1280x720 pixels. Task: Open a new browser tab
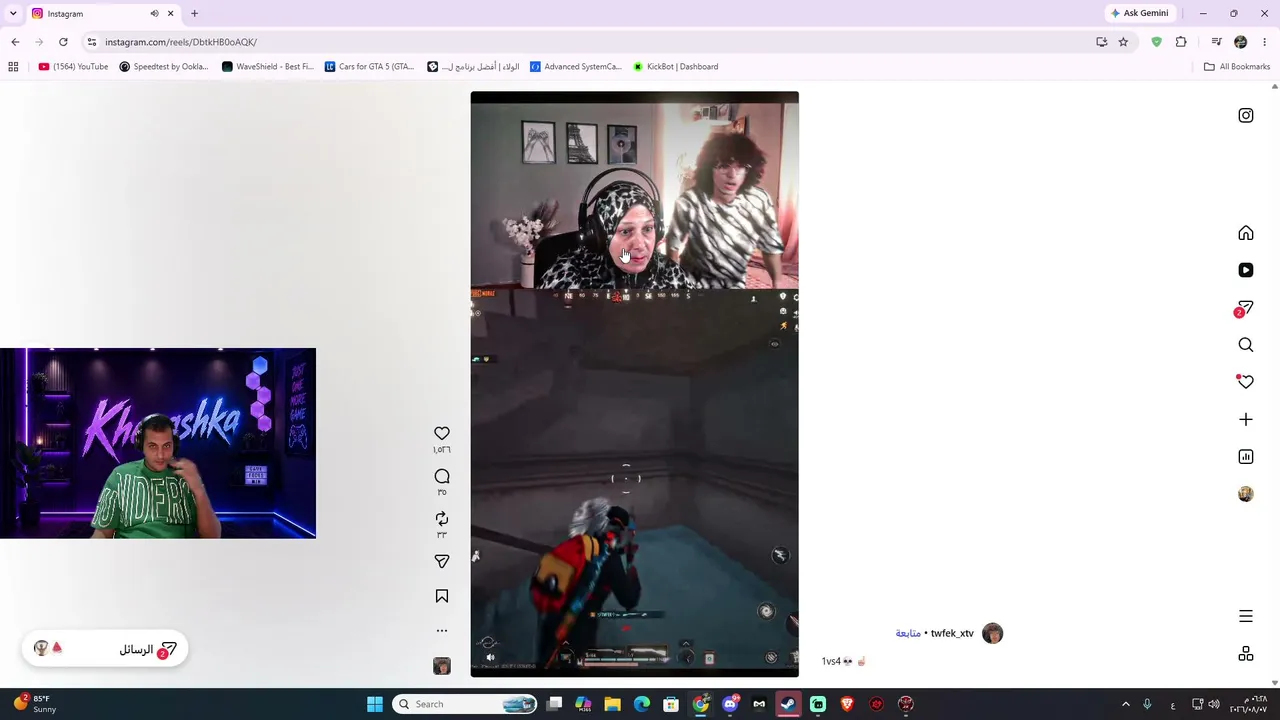pyautogui.click(x=194, y=14)
